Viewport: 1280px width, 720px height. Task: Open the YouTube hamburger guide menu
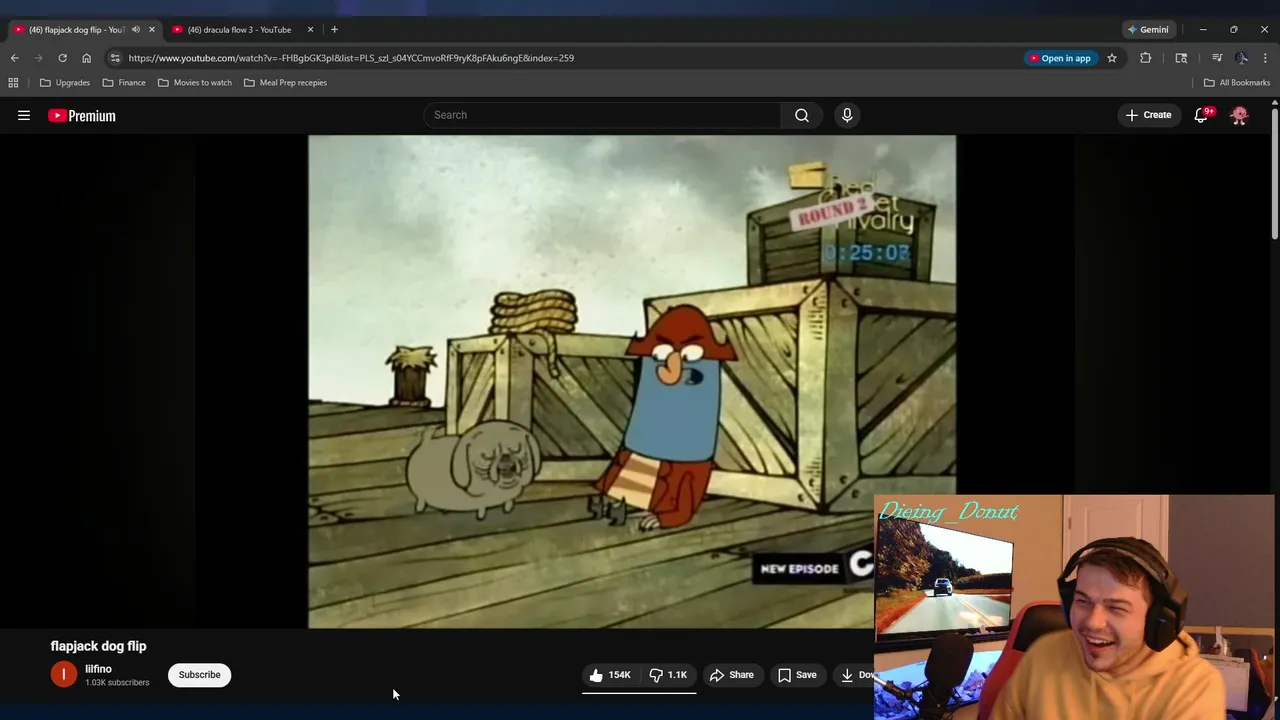[x=24, y=115]
